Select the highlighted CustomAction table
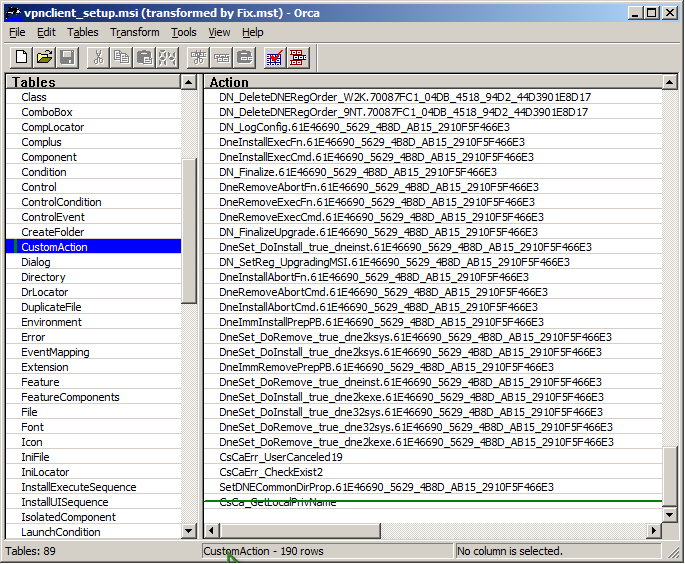 (93, 247)
